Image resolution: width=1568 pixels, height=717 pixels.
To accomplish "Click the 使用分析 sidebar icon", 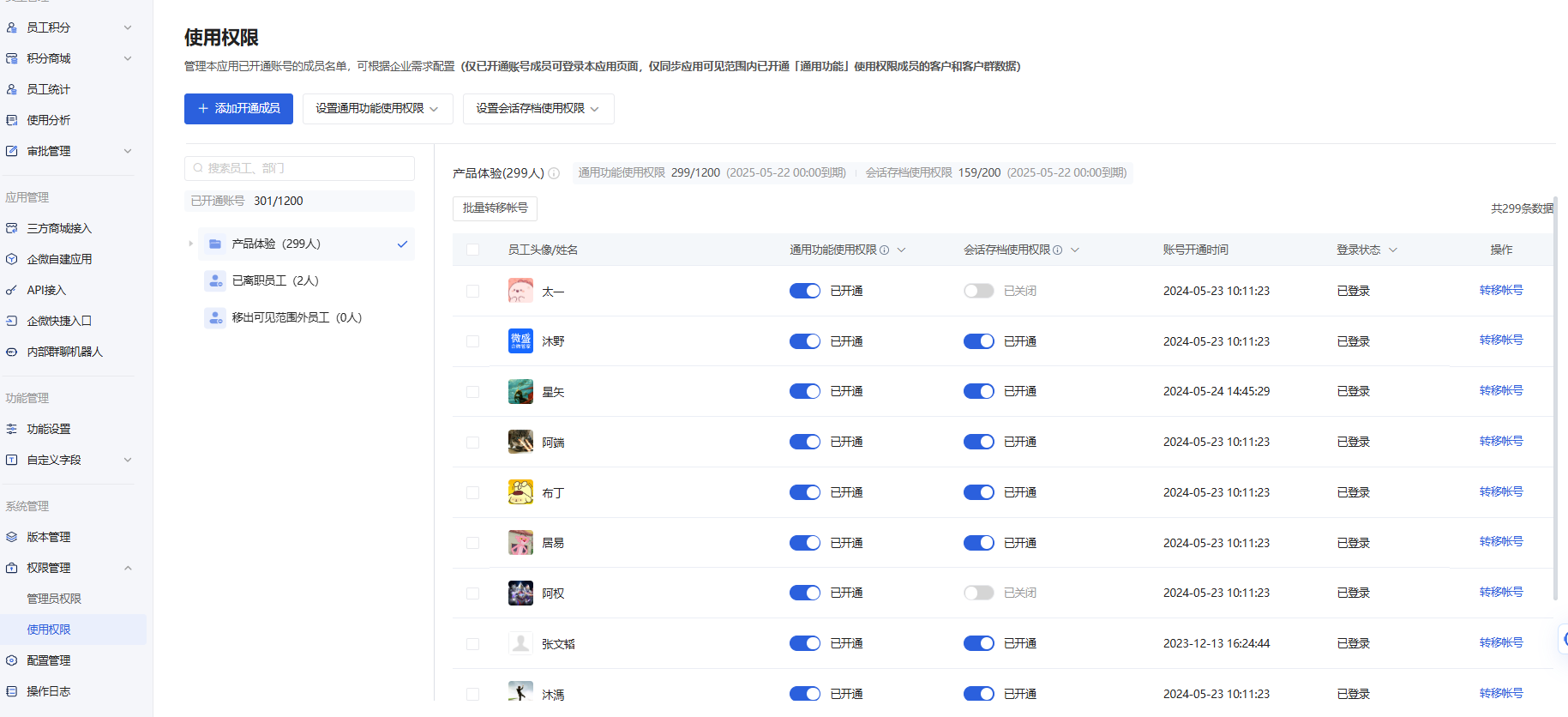I will tap(12, 120).
